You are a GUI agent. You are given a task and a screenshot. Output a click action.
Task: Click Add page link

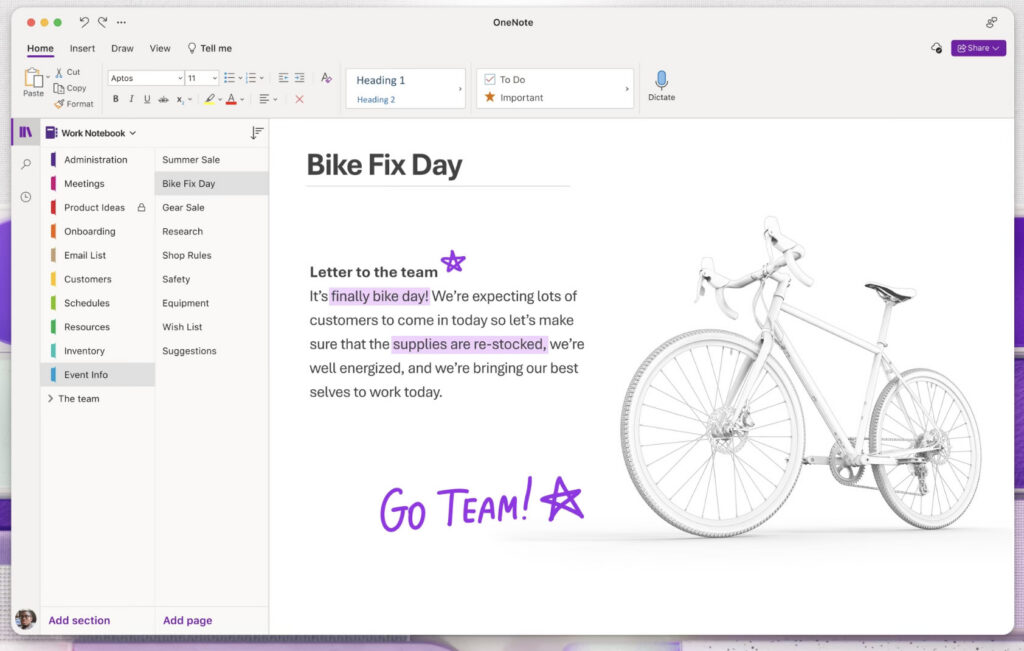pos(187,620)
